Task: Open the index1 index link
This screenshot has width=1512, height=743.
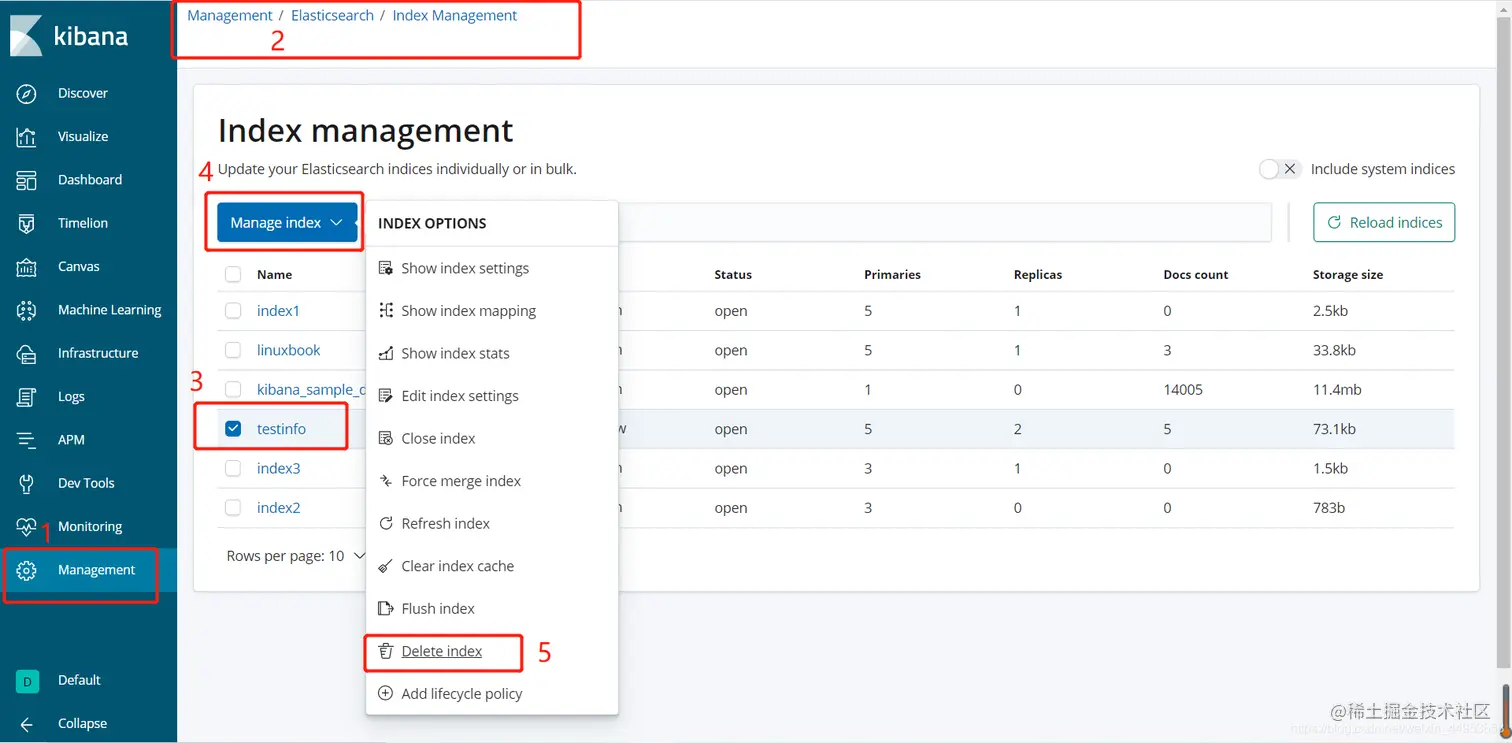Action: (278, 311)
